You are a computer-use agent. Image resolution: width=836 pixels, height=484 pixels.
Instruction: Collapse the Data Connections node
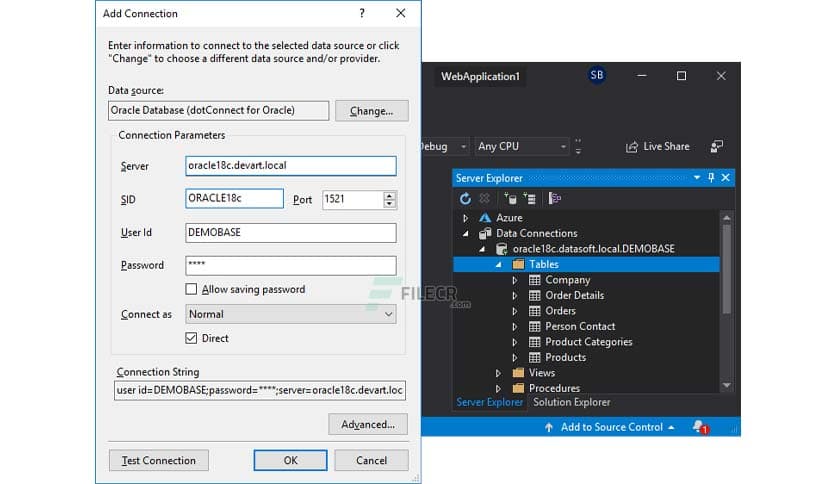tap(465, 233)
